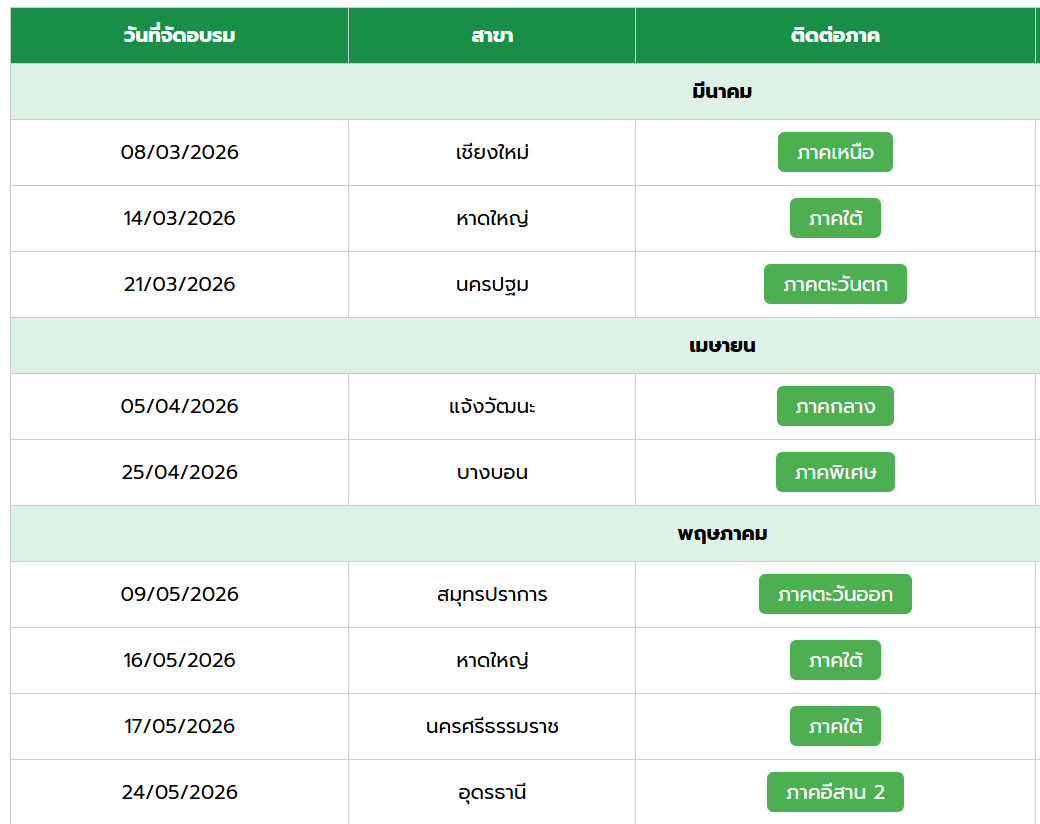Screen dimensions: 1040x824
Task: Click ภาคใต้ button in the 16/05/2026 row
Action: 835,661
